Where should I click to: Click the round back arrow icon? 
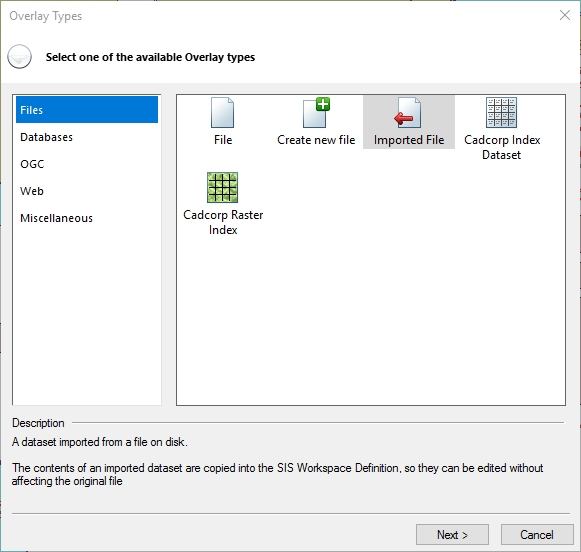coord(20,57)
